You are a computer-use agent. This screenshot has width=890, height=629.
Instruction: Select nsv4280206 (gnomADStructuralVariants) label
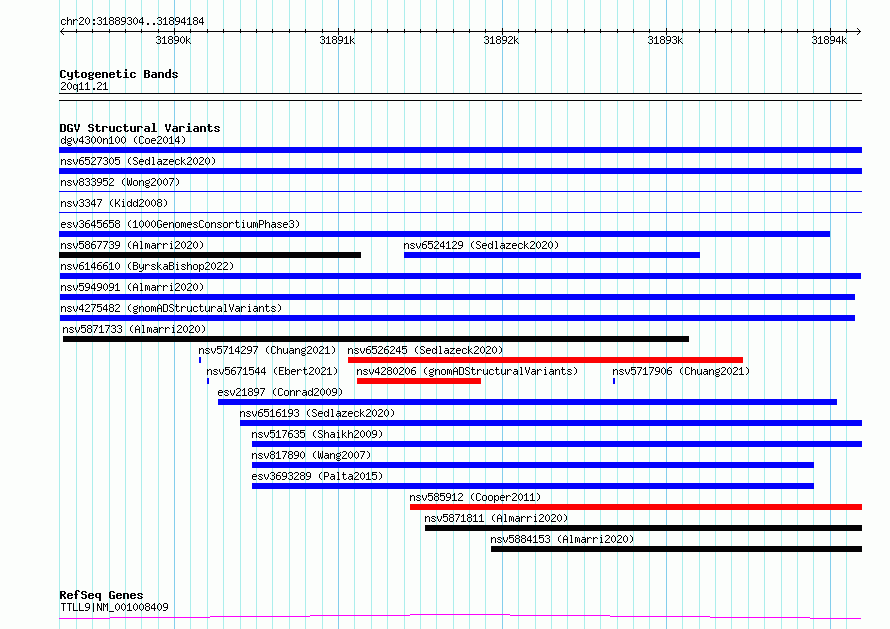(467, 371)
